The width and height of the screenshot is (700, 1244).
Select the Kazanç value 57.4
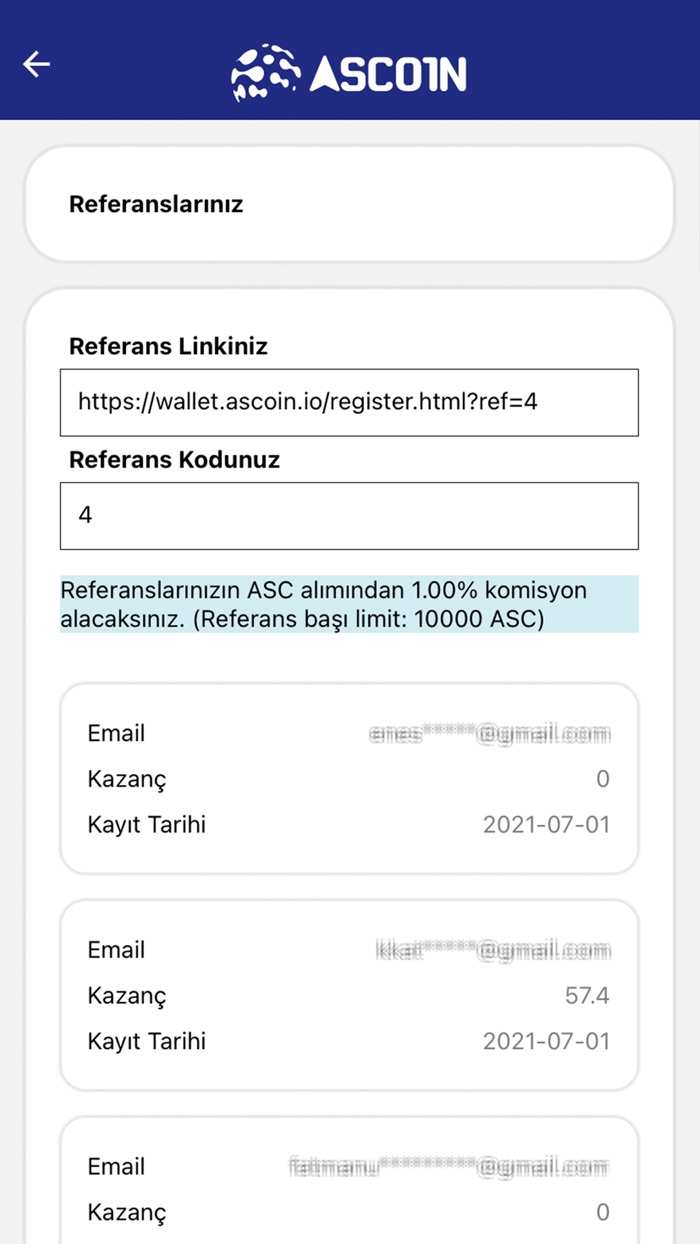[588, 995]
